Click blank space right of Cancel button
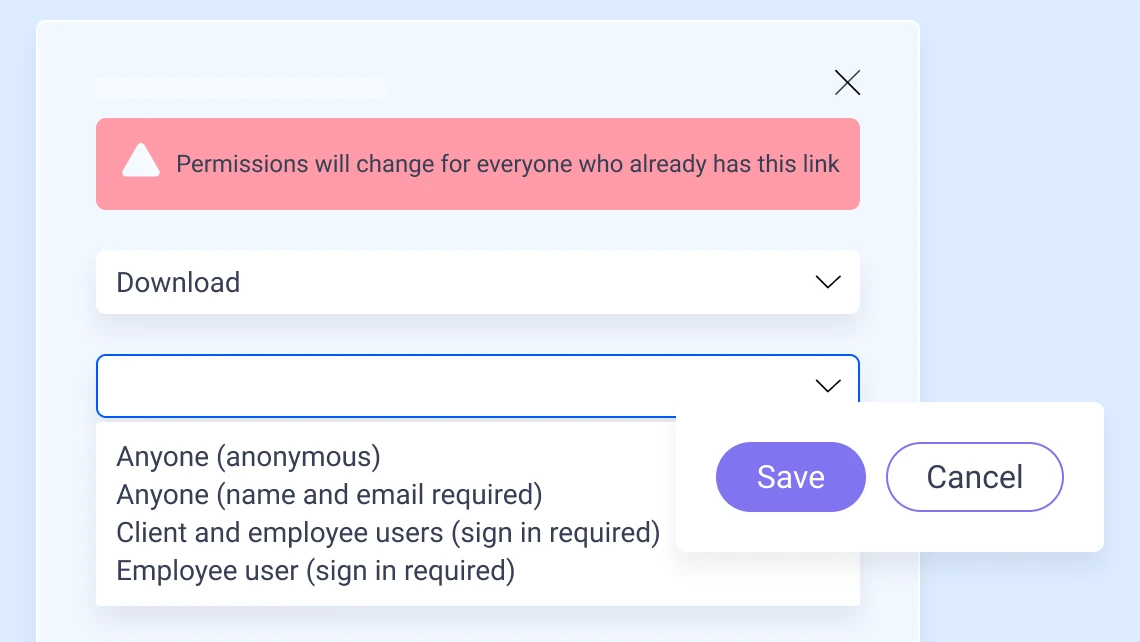This screenshot has height=642, width=1140. [1083, 477]
